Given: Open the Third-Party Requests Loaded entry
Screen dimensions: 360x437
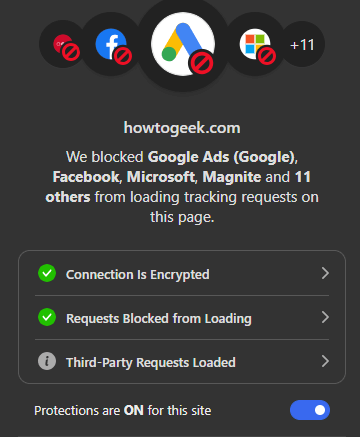Looking at the screenshot, I should pos(182,361).
